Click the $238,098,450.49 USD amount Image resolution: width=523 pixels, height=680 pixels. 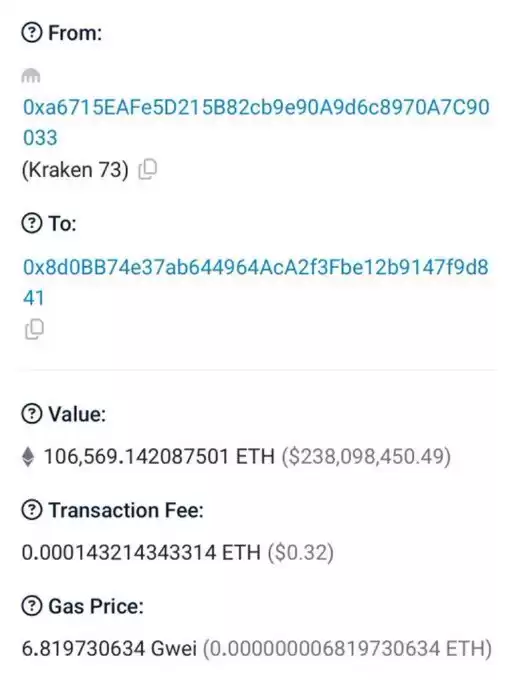coord(366,457)
